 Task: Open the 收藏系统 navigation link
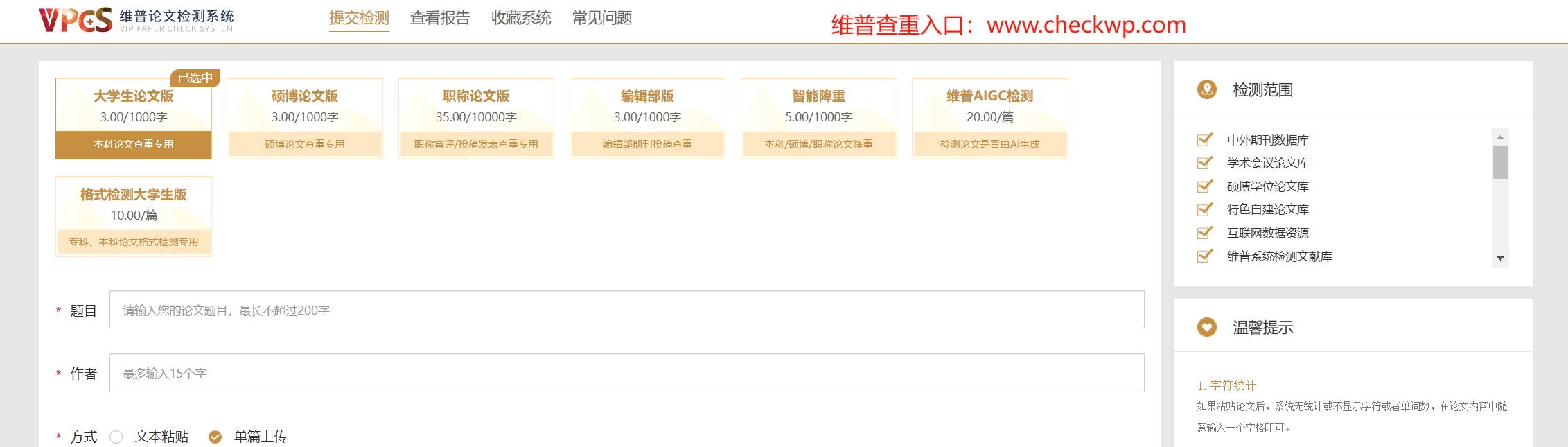[x=521, y=18]
